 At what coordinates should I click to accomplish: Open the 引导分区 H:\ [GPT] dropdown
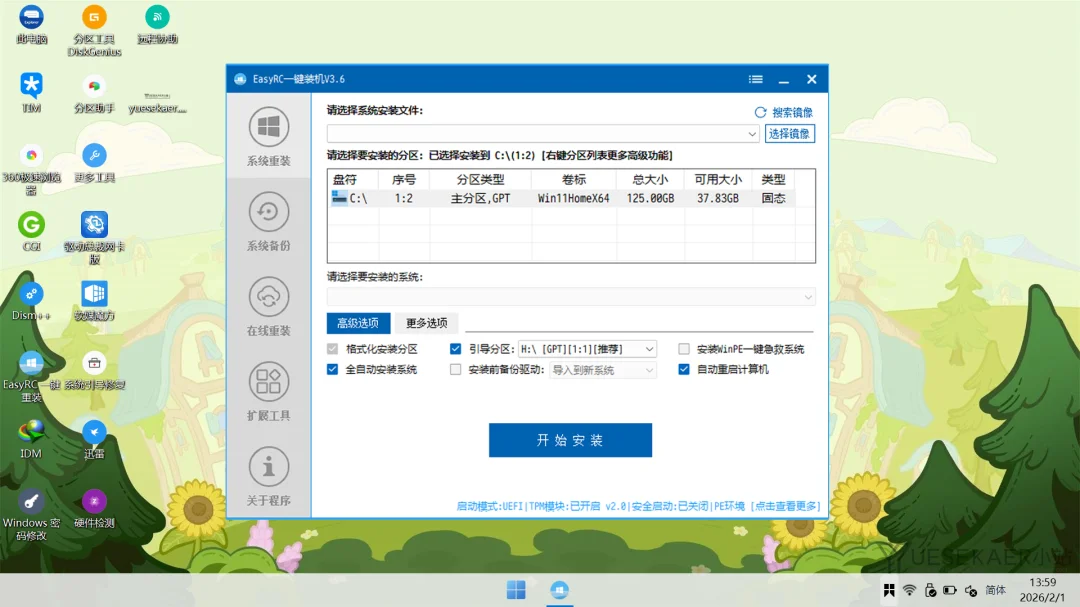[588, 349]
